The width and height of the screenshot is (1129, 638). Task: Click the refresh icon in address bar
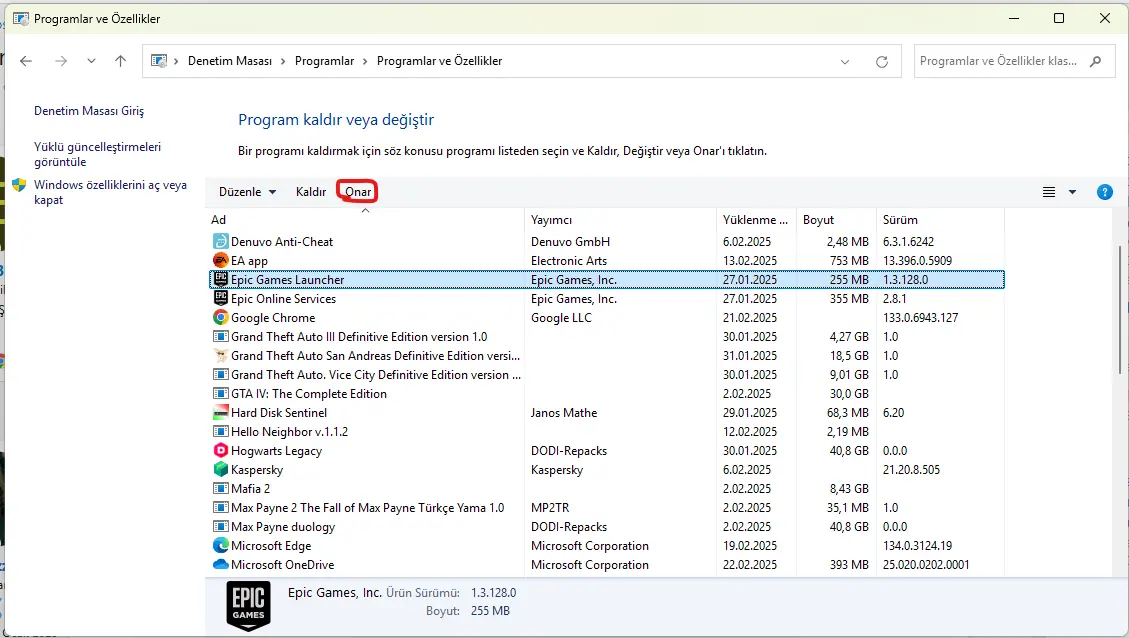point(881,62)
